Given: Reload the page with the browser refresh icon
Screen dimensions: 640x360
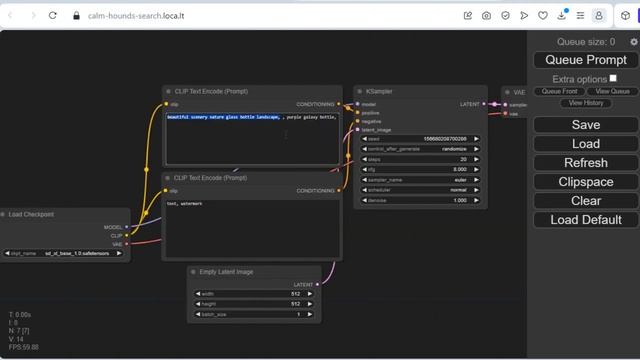Looking at the screenshot, I should [x=53, y=16].
